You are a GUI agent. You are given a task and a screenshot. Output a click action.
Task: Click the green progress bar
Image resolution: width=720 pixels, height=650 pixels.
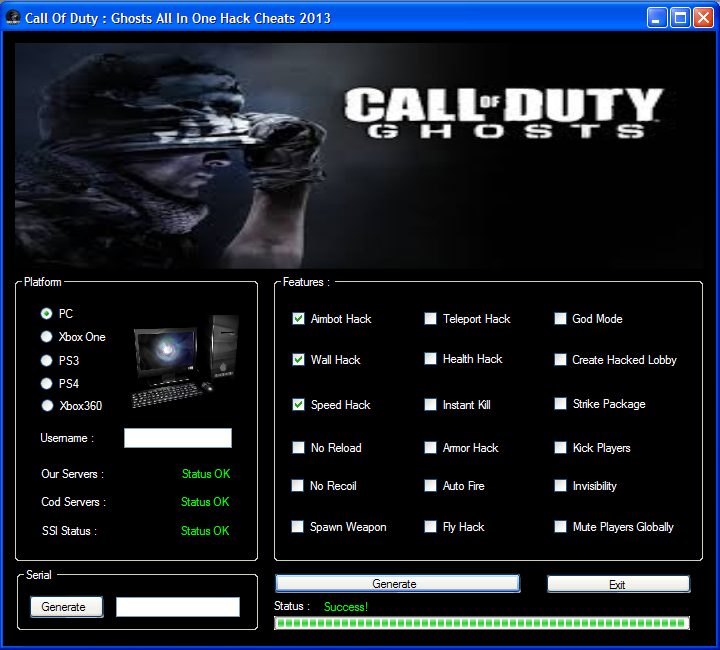tap(482, 623)
